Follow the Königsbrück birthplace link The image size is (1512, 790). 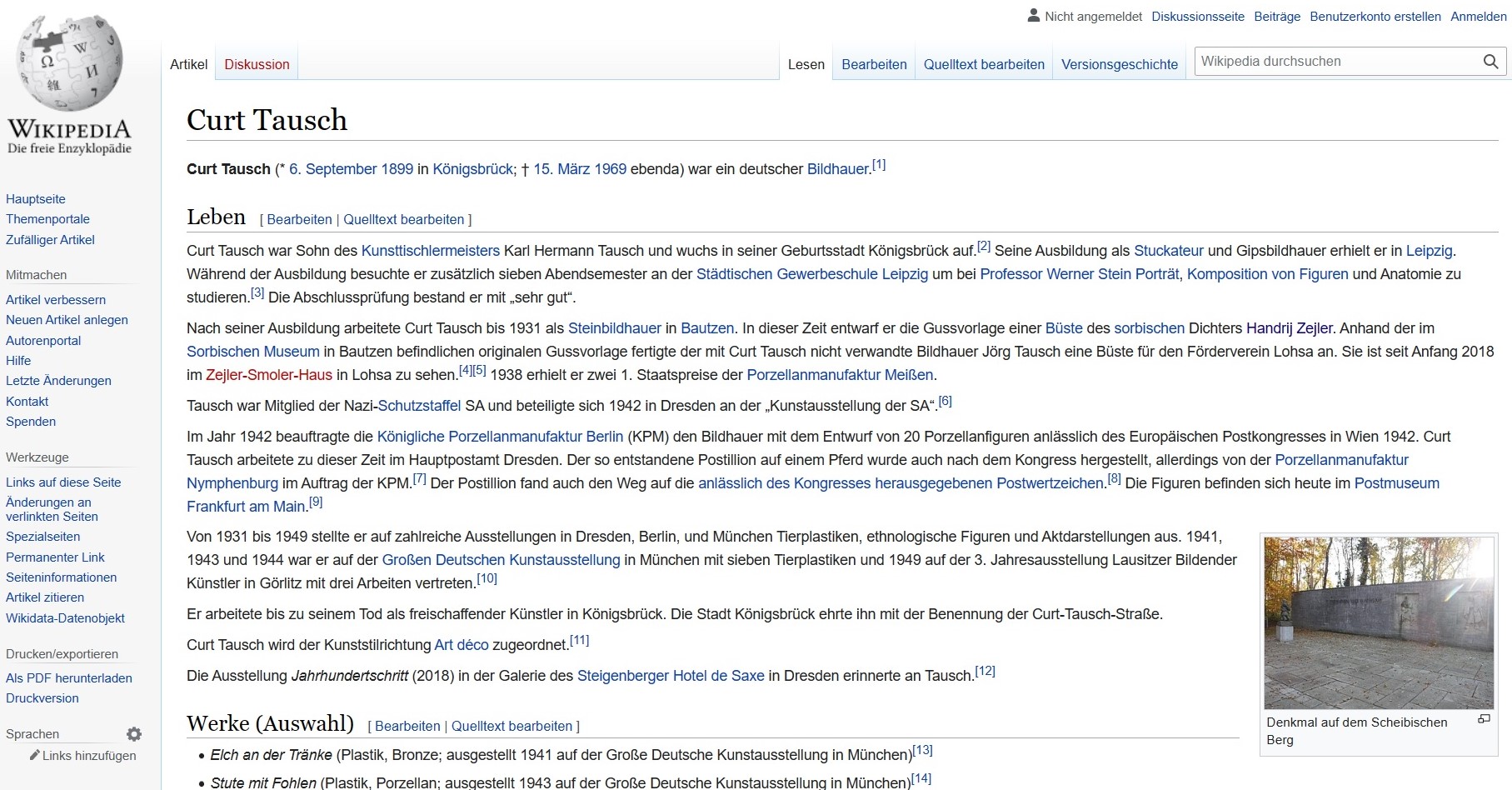(x=472, y=169)
